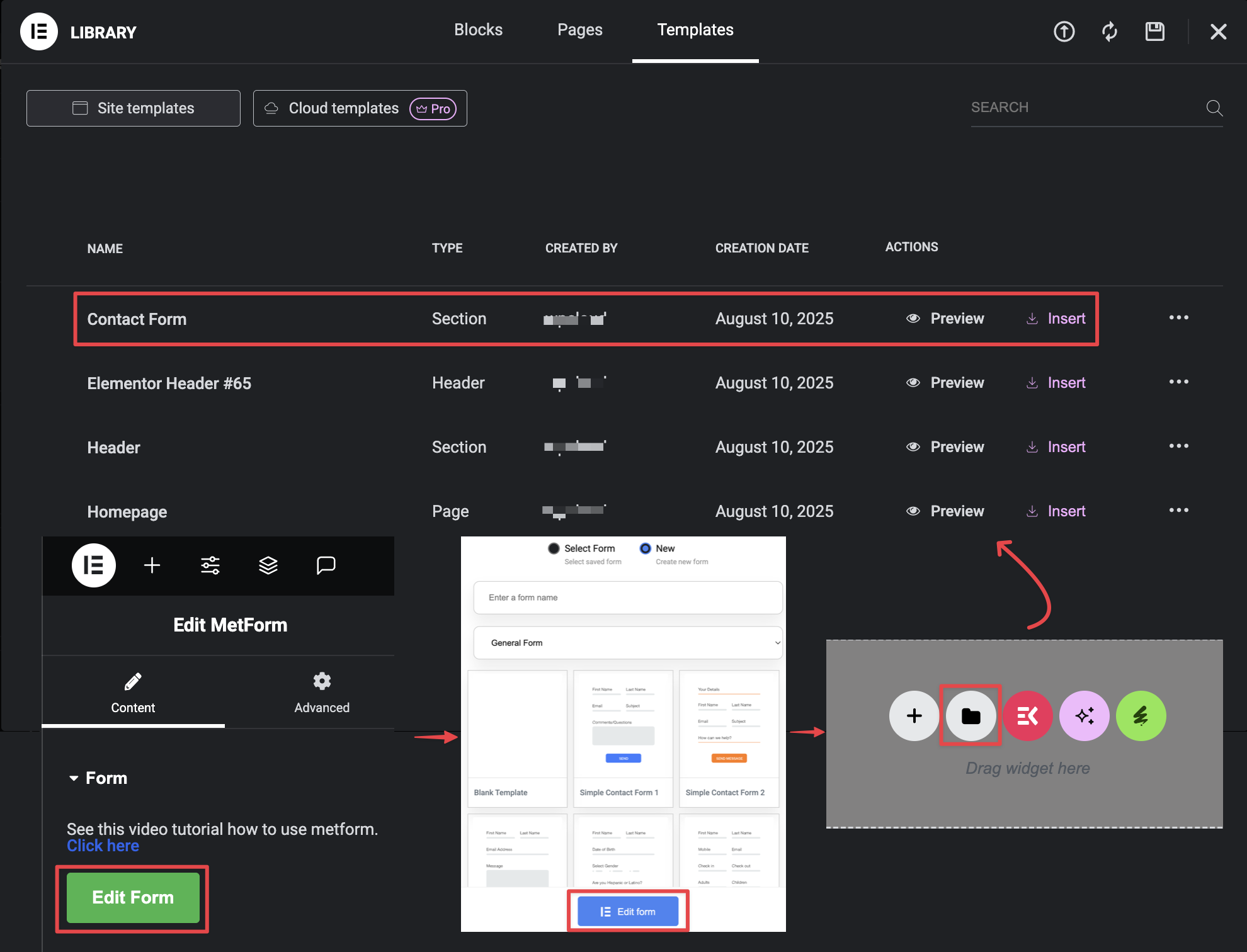Choose Site templates
This screenshot has width=1247, height=952.
[x=133, y=108]
